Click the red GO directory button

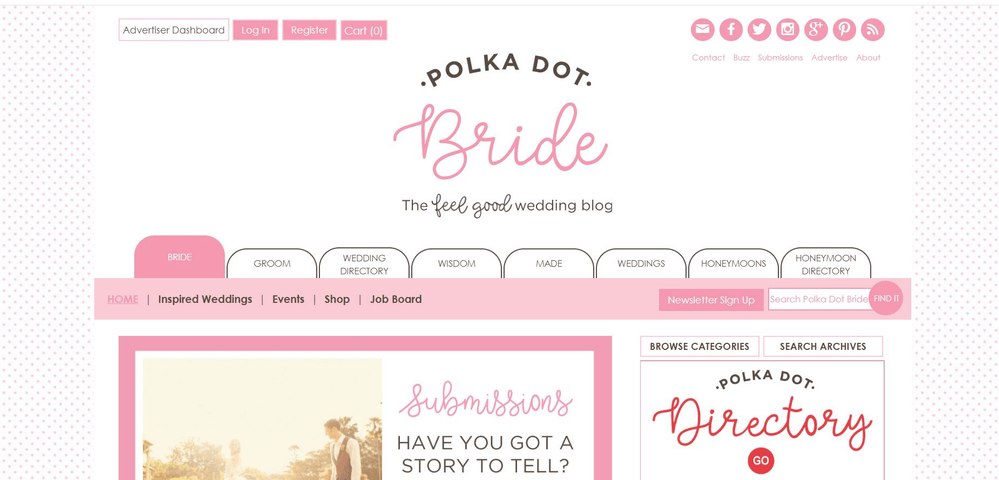(761, 461)
